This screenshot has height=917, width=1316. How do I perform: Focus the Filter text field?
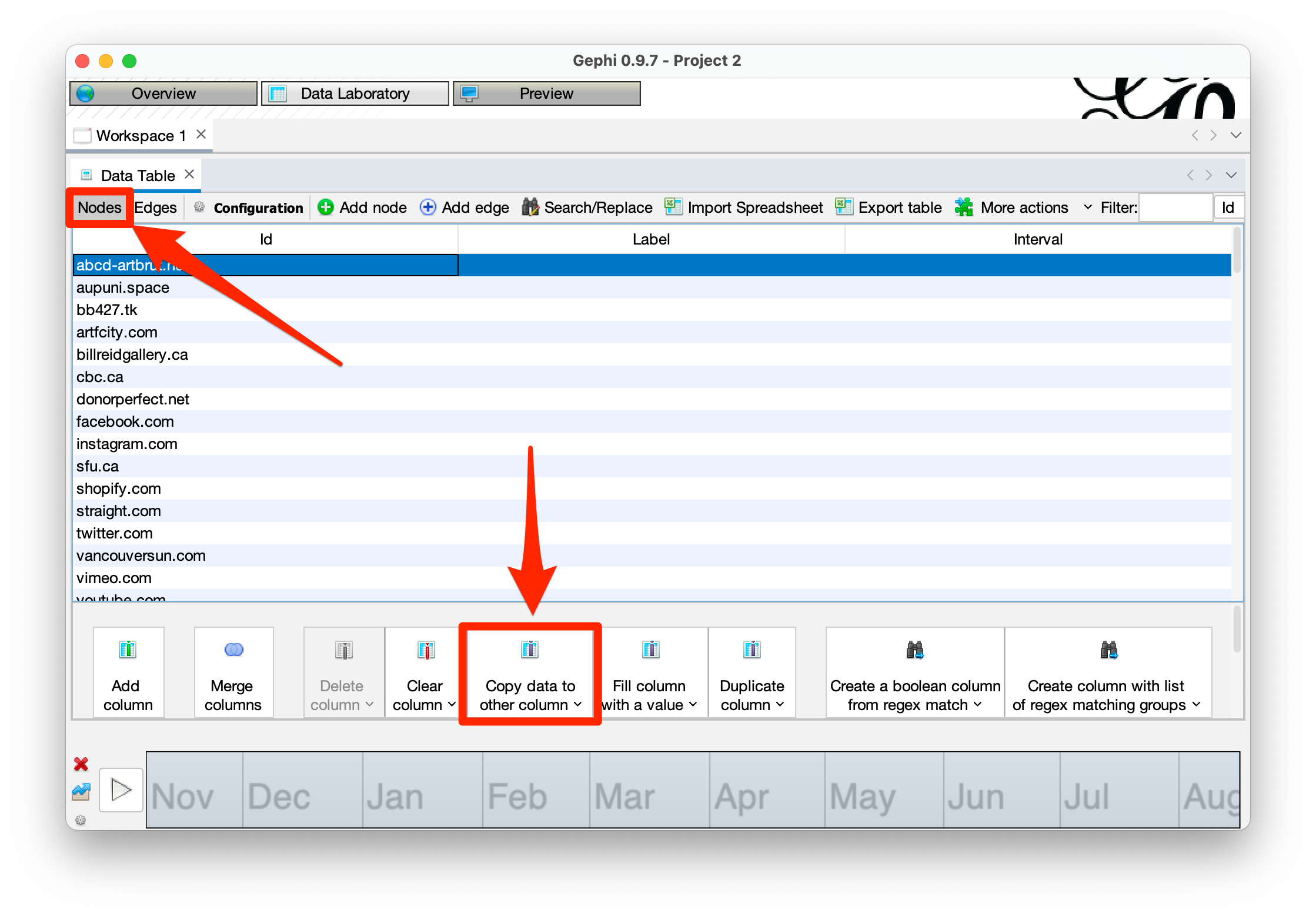[x=1175, y=208]
